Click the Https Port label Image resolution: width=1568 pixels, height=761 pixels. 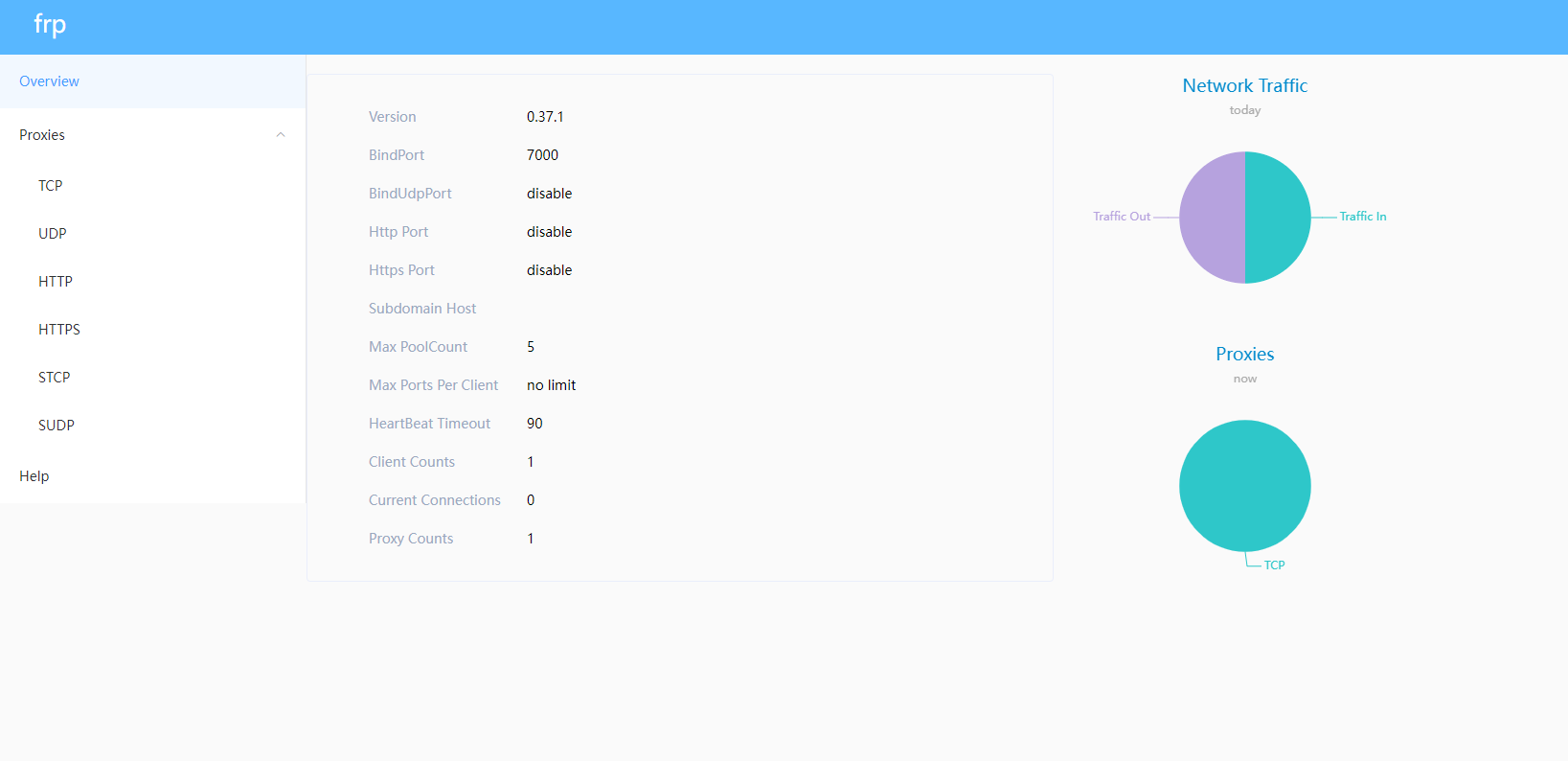(x=401, y=270)
